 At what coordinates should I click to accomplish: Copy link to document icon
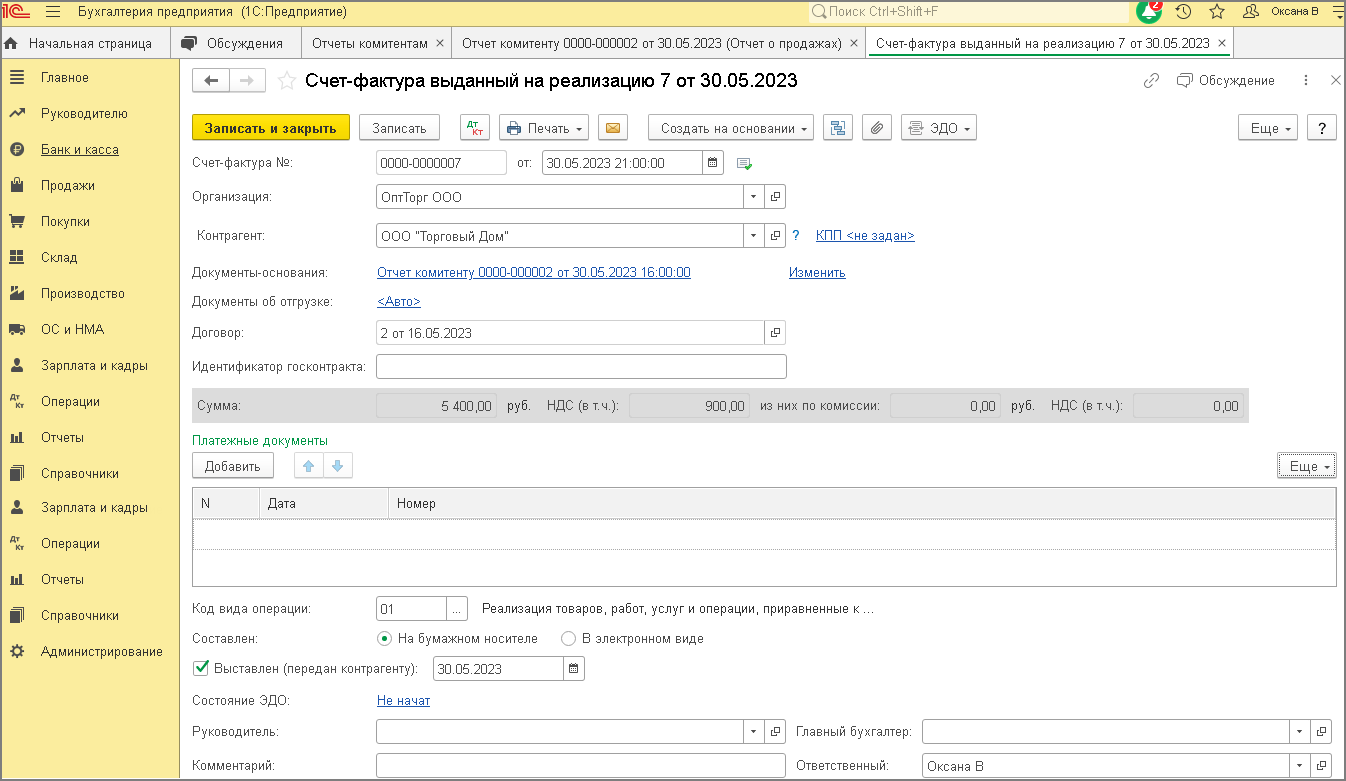(x=1151, y=81)
